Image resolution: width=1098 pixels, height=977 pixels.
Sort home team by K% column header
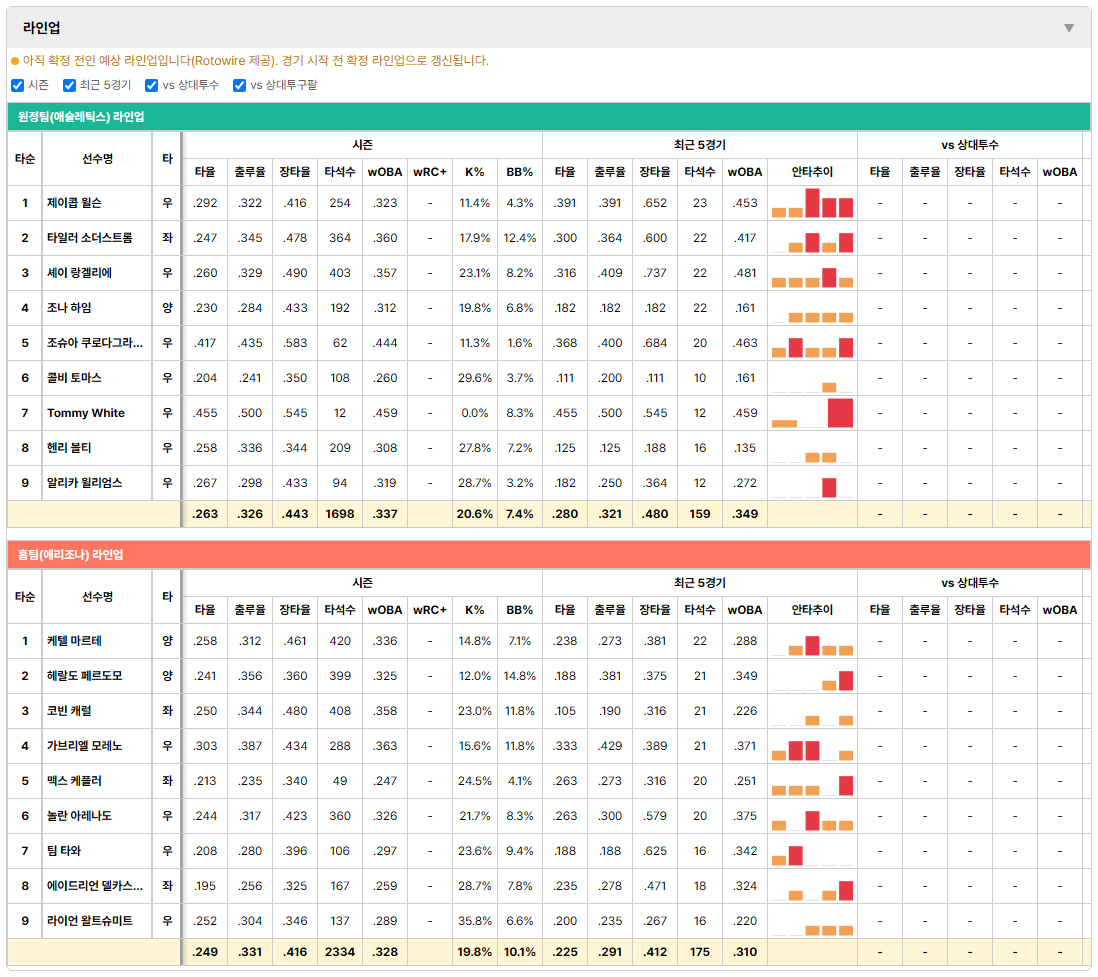point(475,610)
